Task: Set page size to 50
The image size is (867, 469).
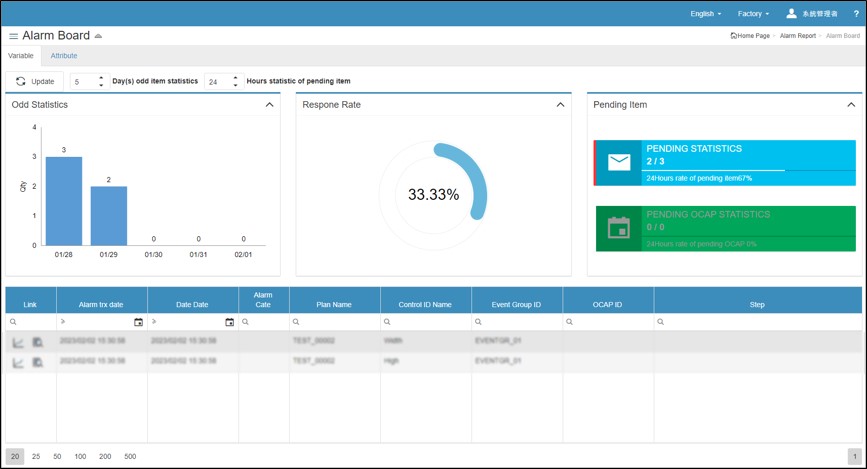Action: [x=57, y=456]
